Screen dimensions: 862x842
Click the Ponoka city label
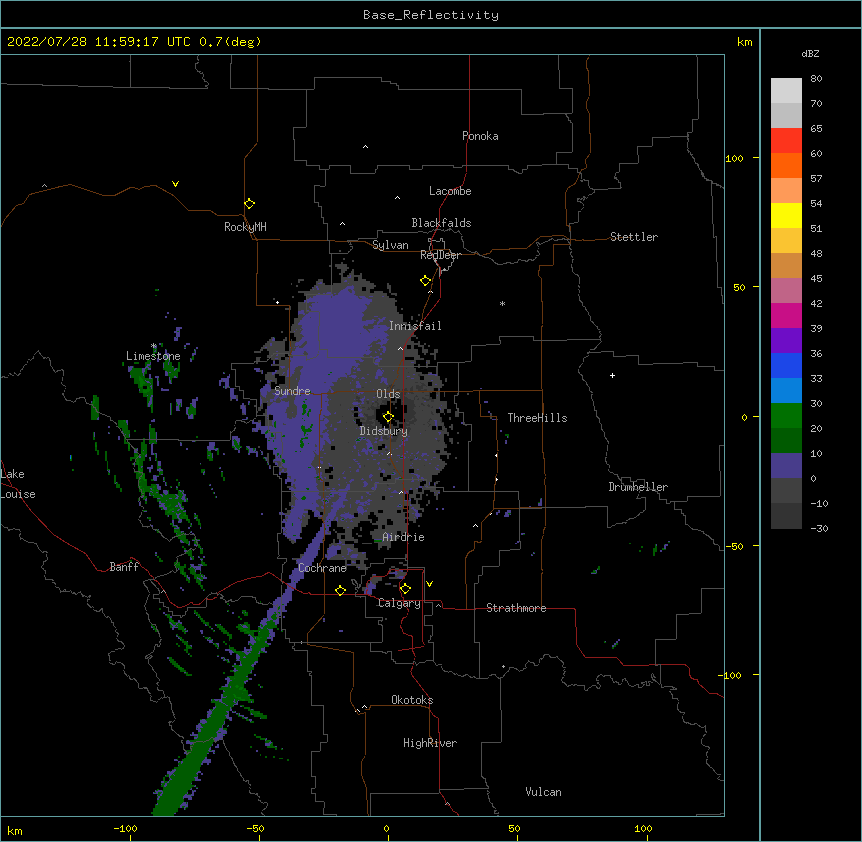(x=480, y=136)
